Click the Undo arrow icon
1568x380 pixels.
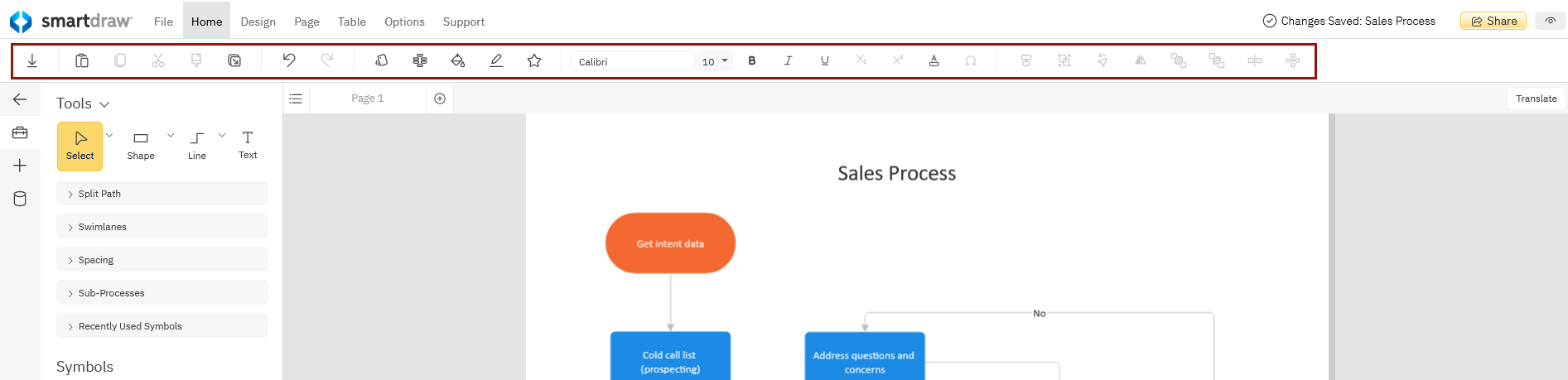pos(288,60)
